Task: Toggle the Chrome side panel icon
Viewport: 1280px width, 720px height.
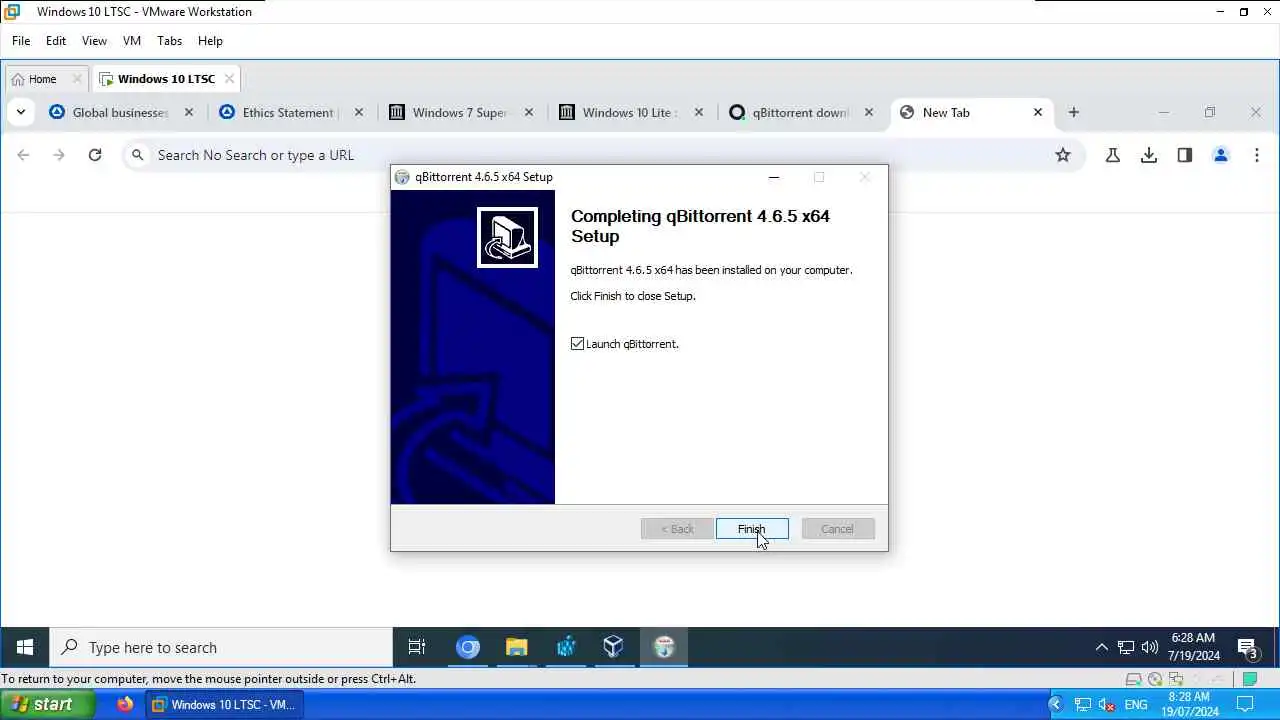Action: tap(1185, 155)
